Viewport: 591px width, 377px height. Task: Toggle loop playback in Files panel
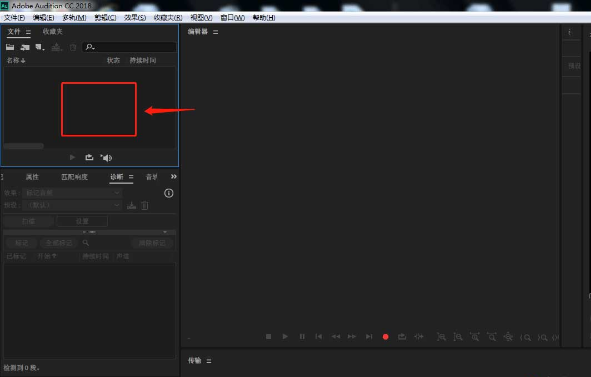[89, 157]
